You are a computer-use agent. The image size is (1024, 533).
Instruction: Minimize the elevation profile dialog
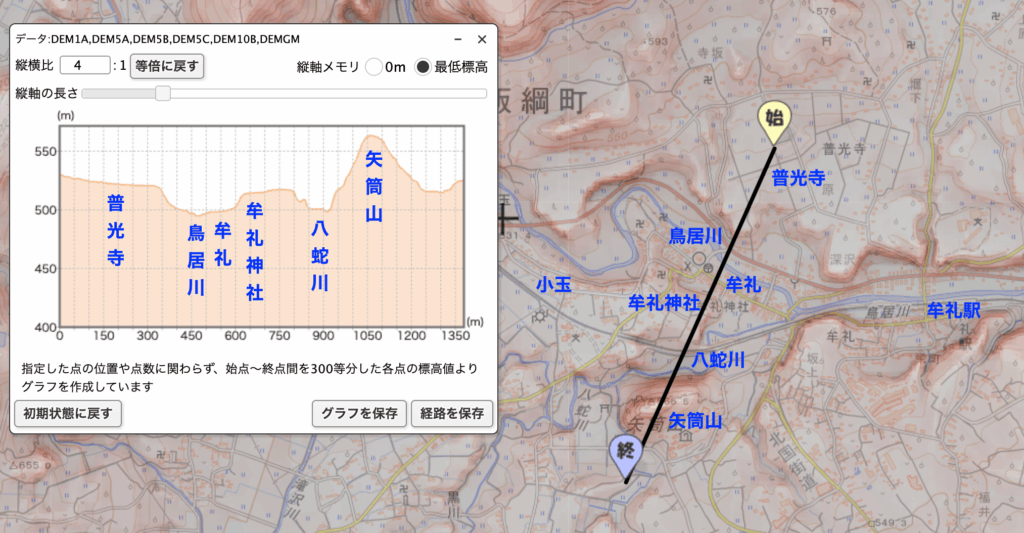click(457, 39)
